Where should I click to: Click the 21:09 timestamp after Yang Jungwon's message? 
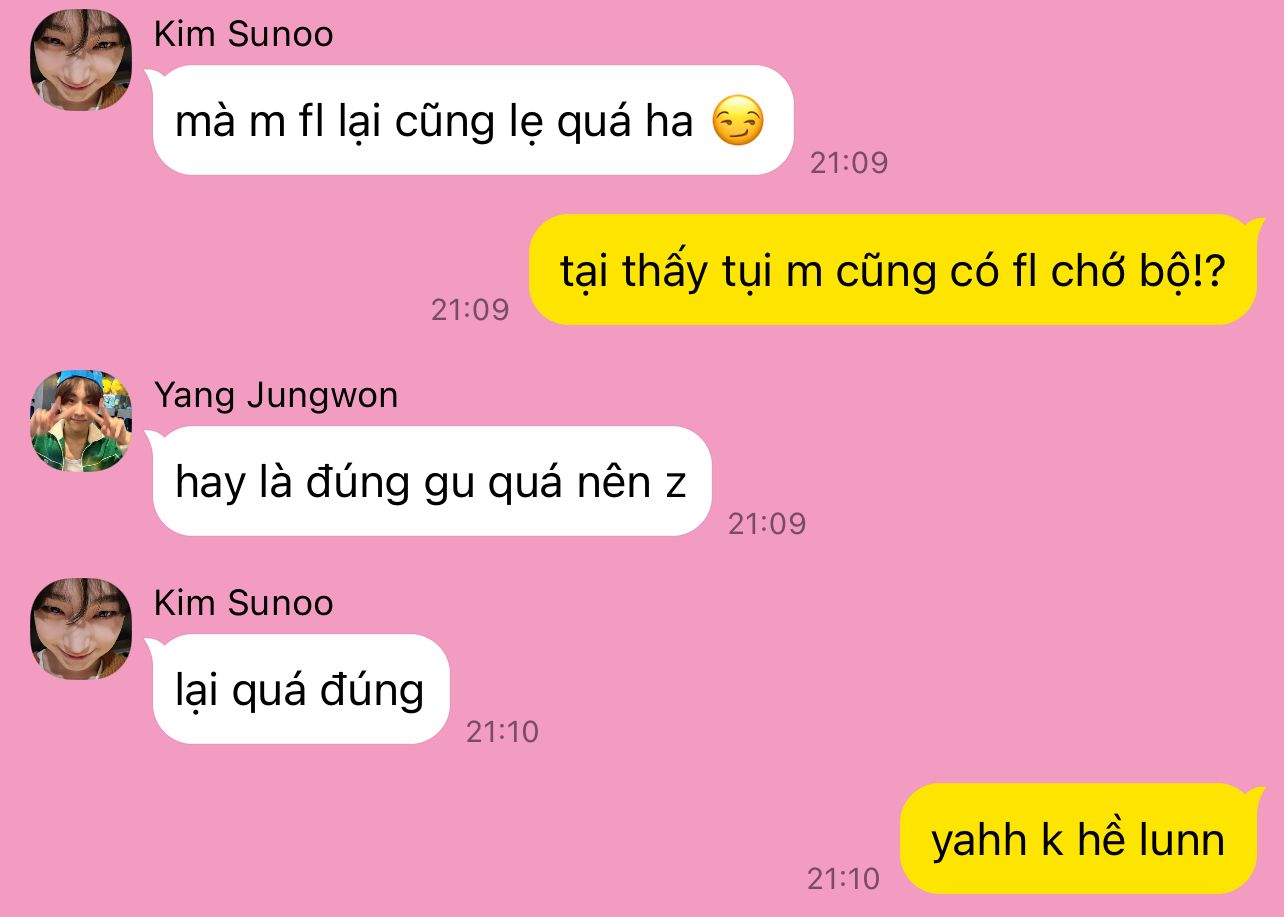[x=767, y=523]
